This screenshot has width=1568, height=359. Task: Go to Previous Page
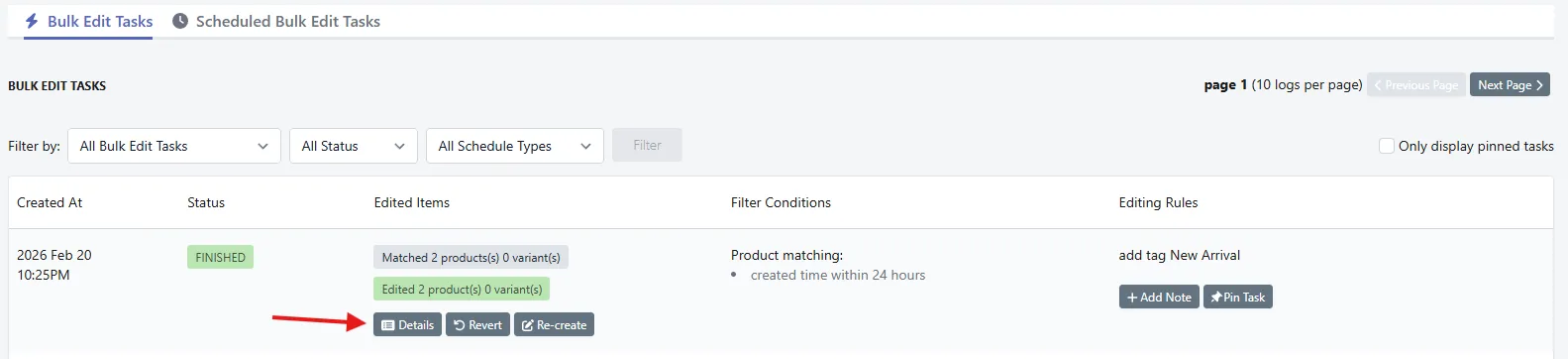1416,85
